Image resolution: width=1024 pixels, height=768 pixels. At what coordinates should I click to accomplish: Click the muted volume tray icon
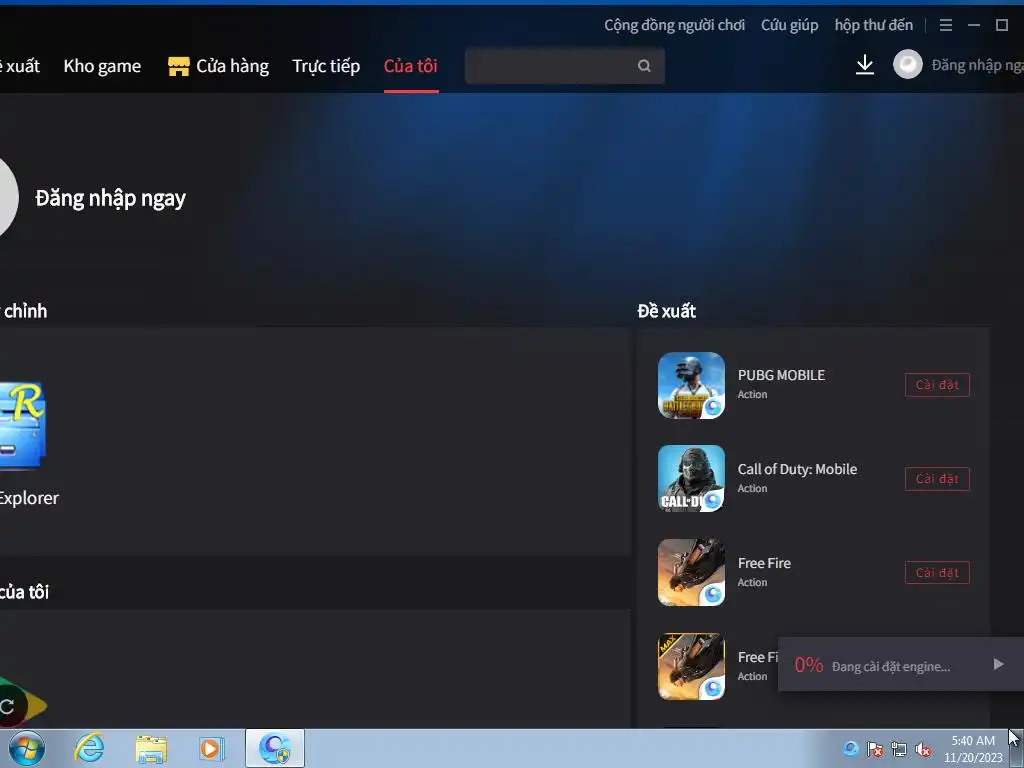pos(923,749)
